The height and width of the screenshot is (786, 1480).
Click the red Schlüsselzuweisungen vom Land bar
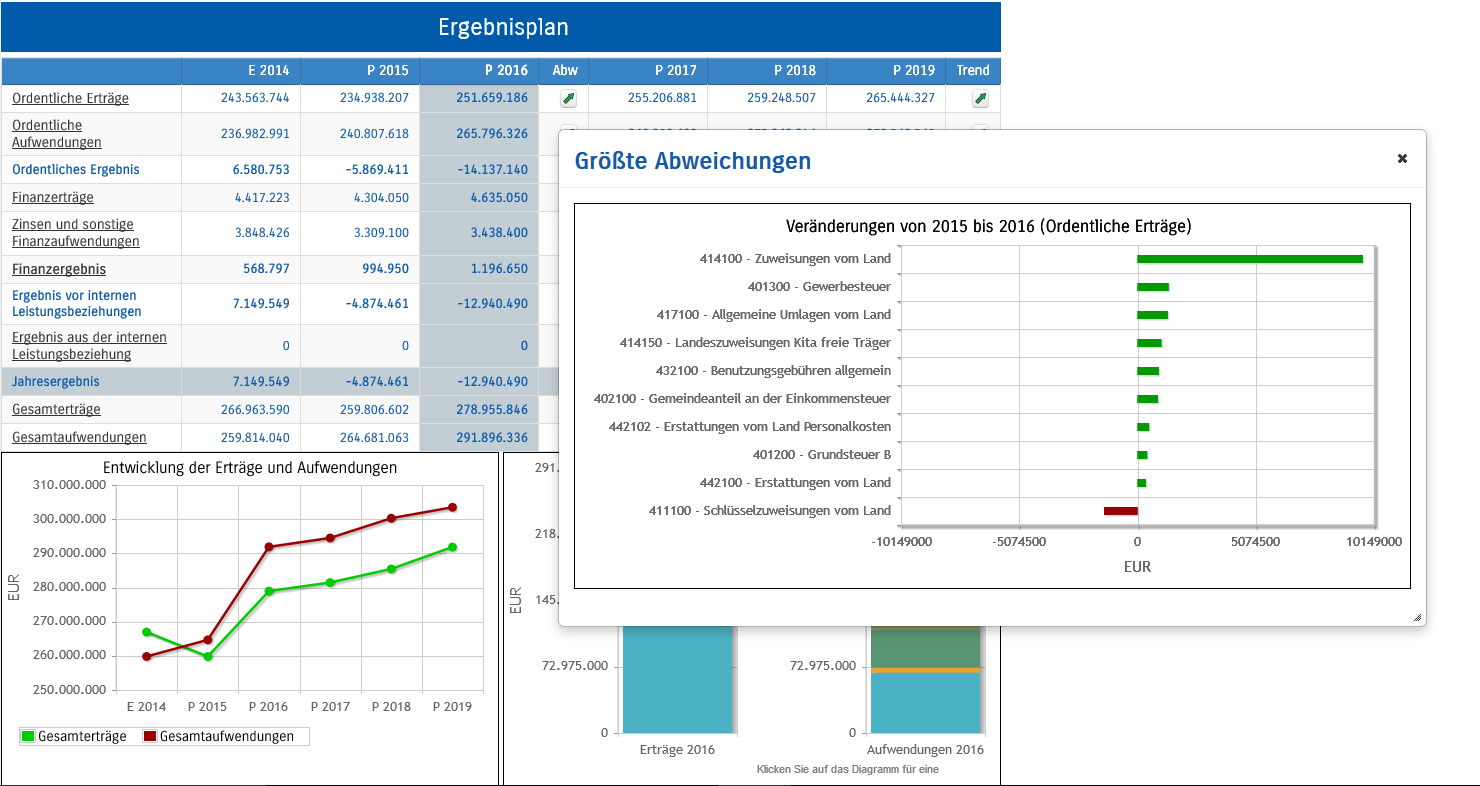tap(1120, 511)
